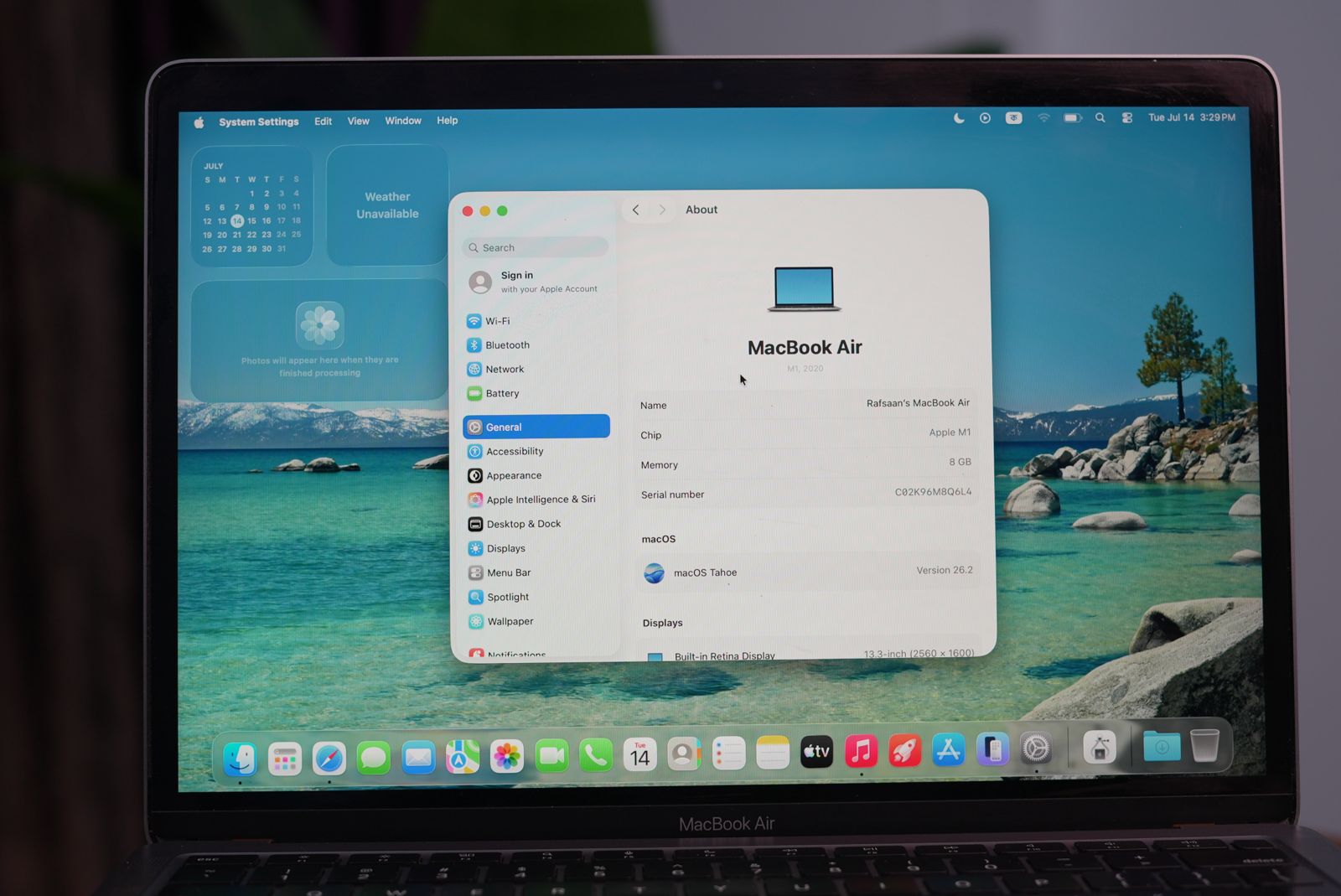Viewport: 1341px width, 896px height.
Task: Open the Phone app from the Dock
Action: 596,756
